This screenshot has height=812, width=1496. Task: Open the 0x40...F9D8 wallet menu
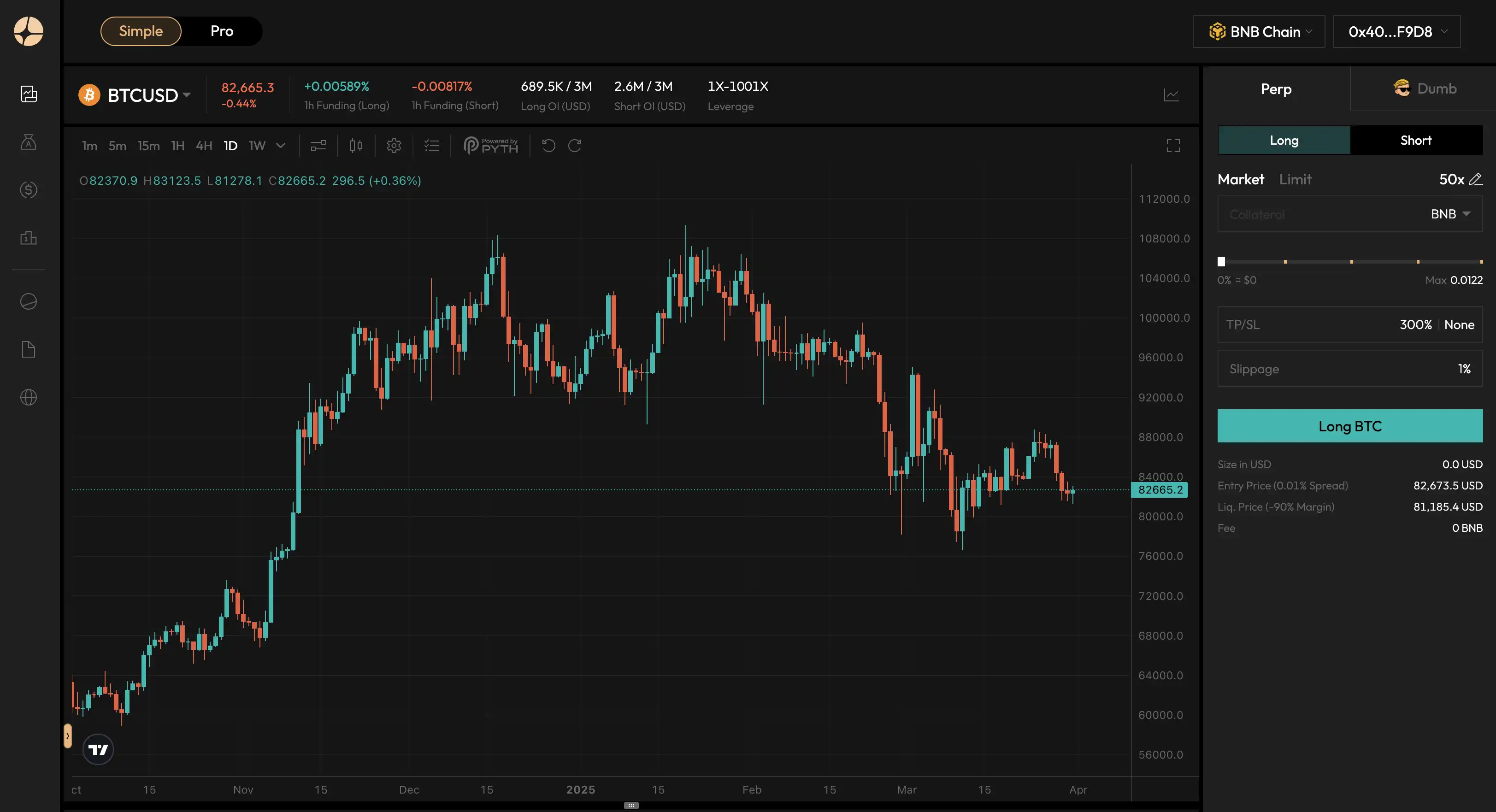pos(1396,31)
